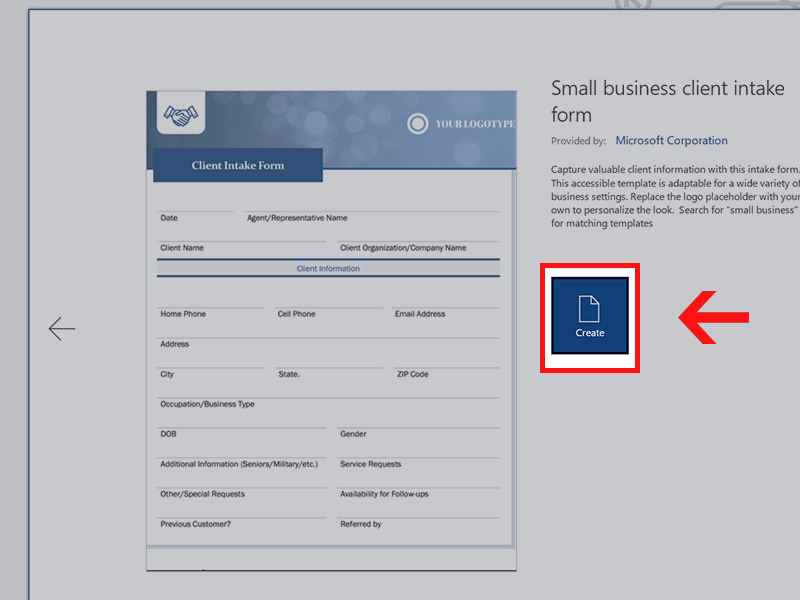Screen dimensions: 800x600
Task: Click the Create button
Action: tap(590, 316)
